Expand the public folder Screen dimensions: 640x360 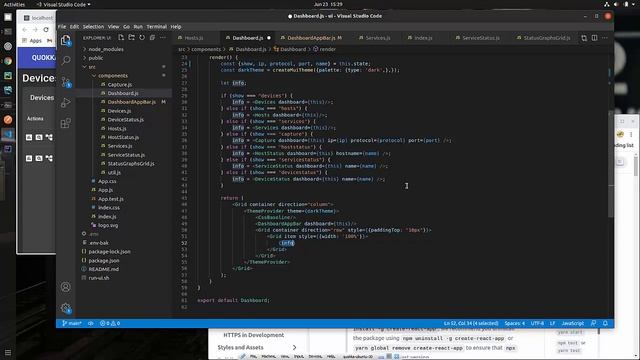click(x=96, y=58)
